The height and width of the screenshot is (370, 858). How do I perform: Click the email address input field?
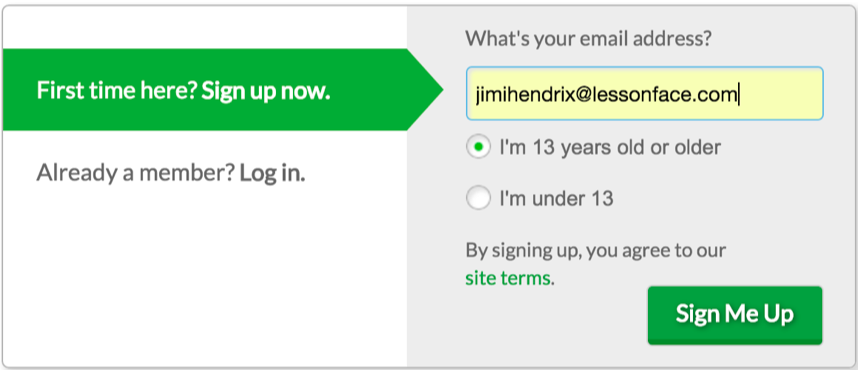coord(645,94)
